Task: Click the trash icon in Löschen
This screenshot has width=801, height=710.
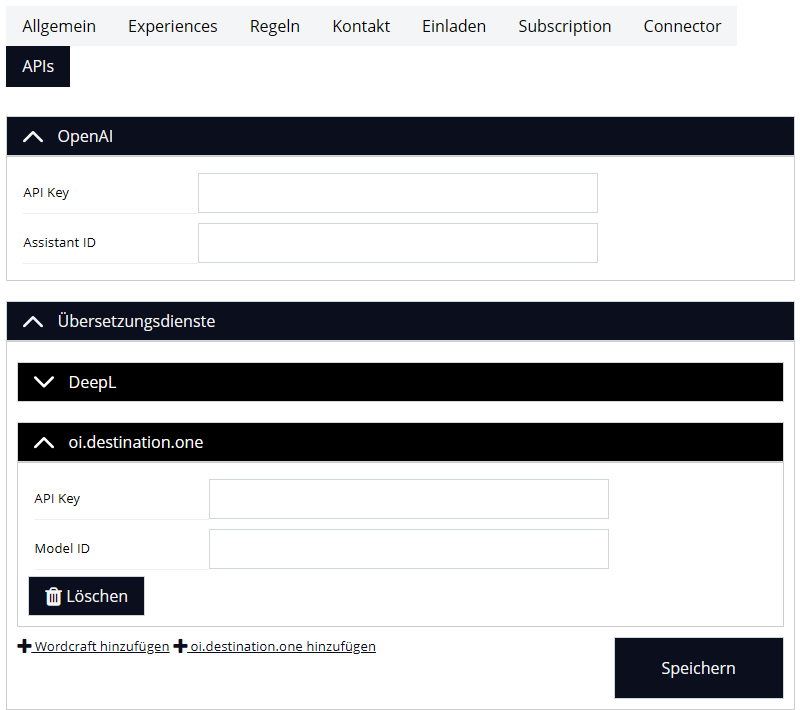Action: pos(53,597)
